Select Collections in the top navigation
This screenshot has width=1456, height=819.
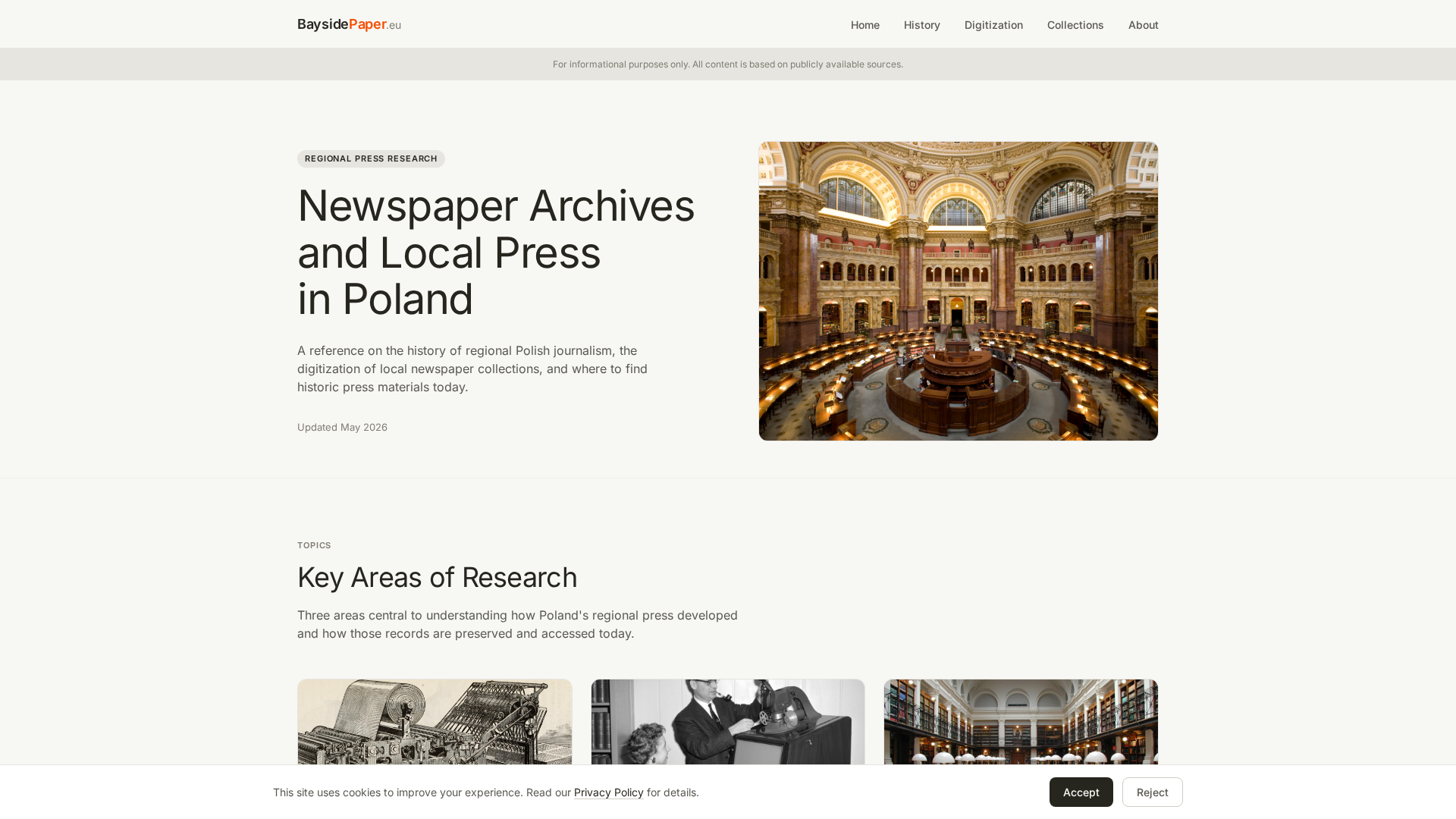(x=1075, y=25)
